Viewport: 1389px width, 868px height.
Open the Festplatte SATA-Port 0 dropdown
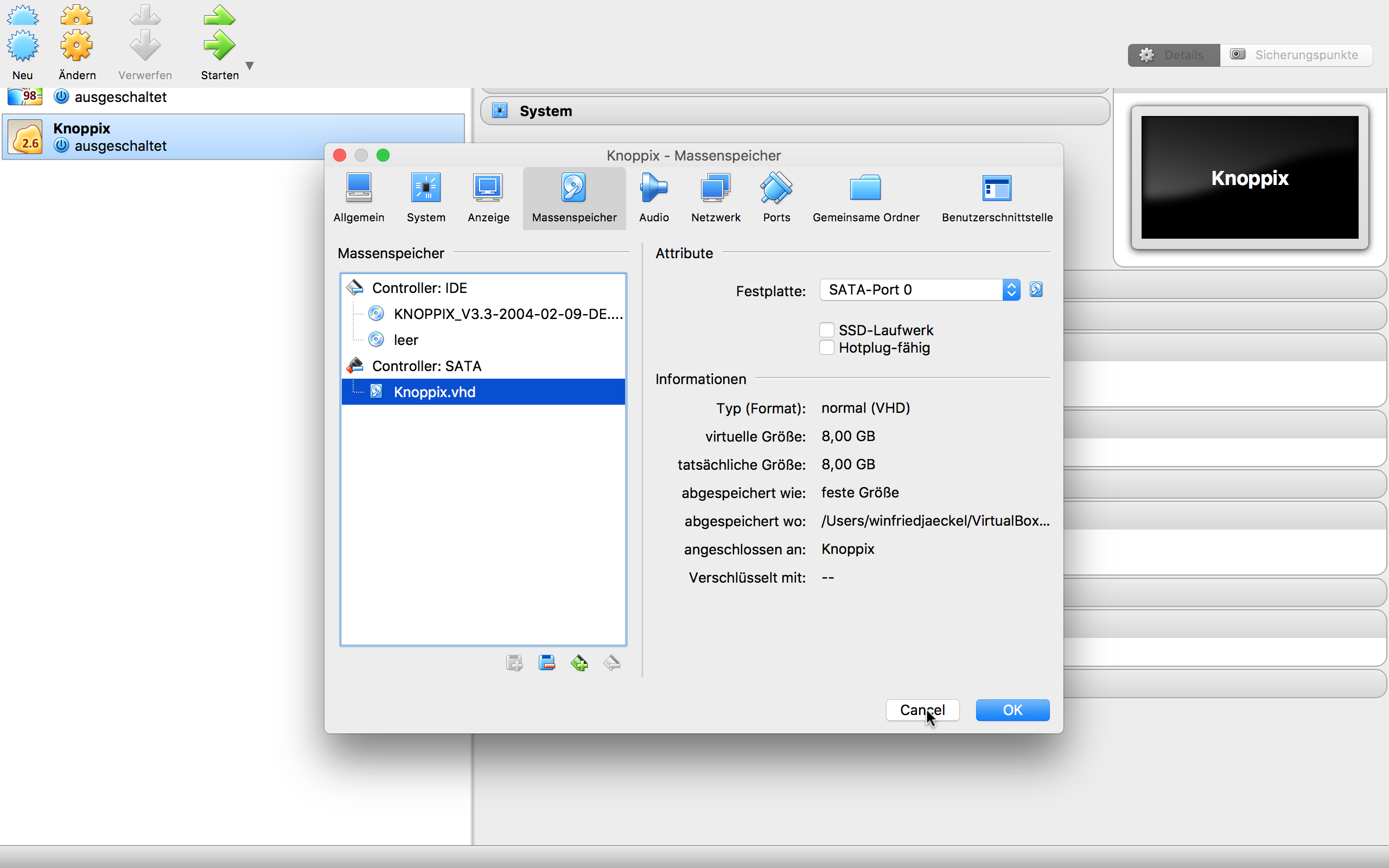tap(920, 289)
